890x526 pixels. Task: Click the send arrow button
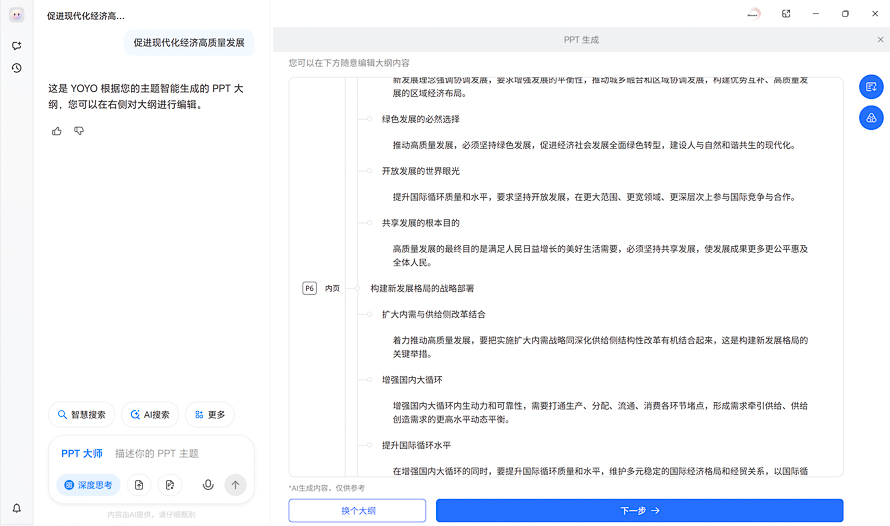[x=236, y=485]
